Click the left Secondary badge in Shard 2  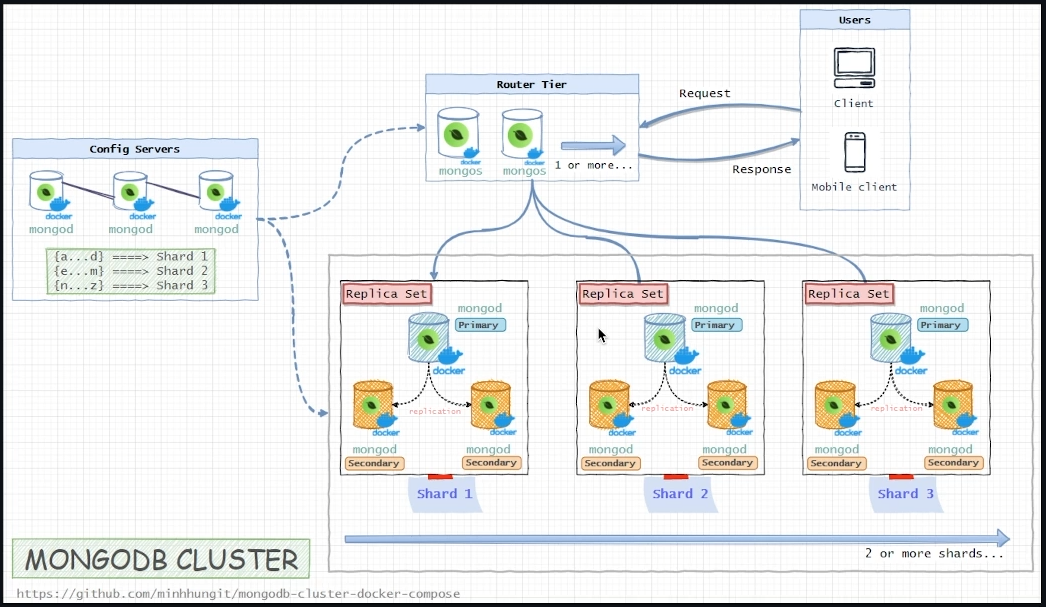pos(610,463)
